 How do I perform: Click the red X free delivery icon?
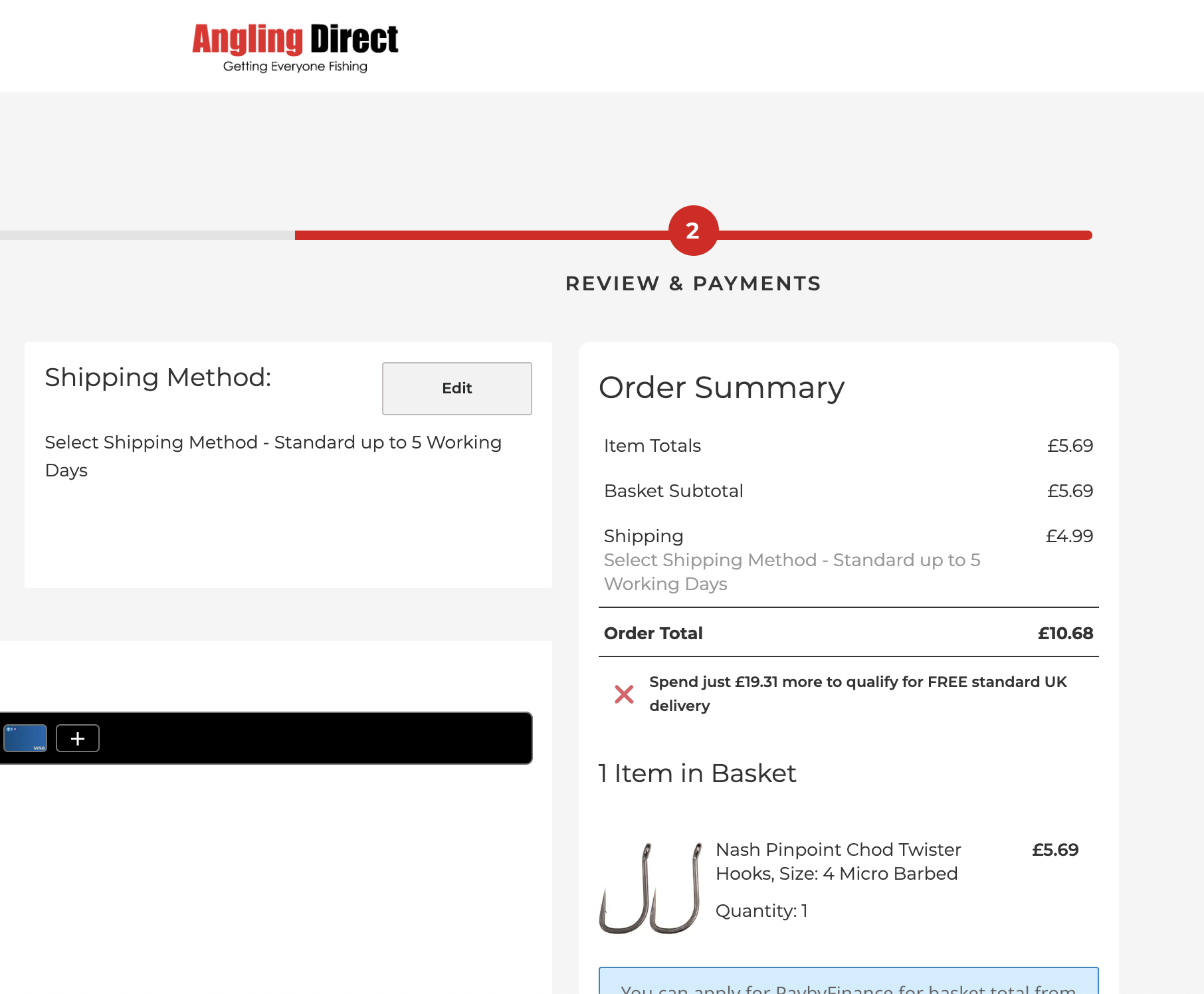(624, 694)
